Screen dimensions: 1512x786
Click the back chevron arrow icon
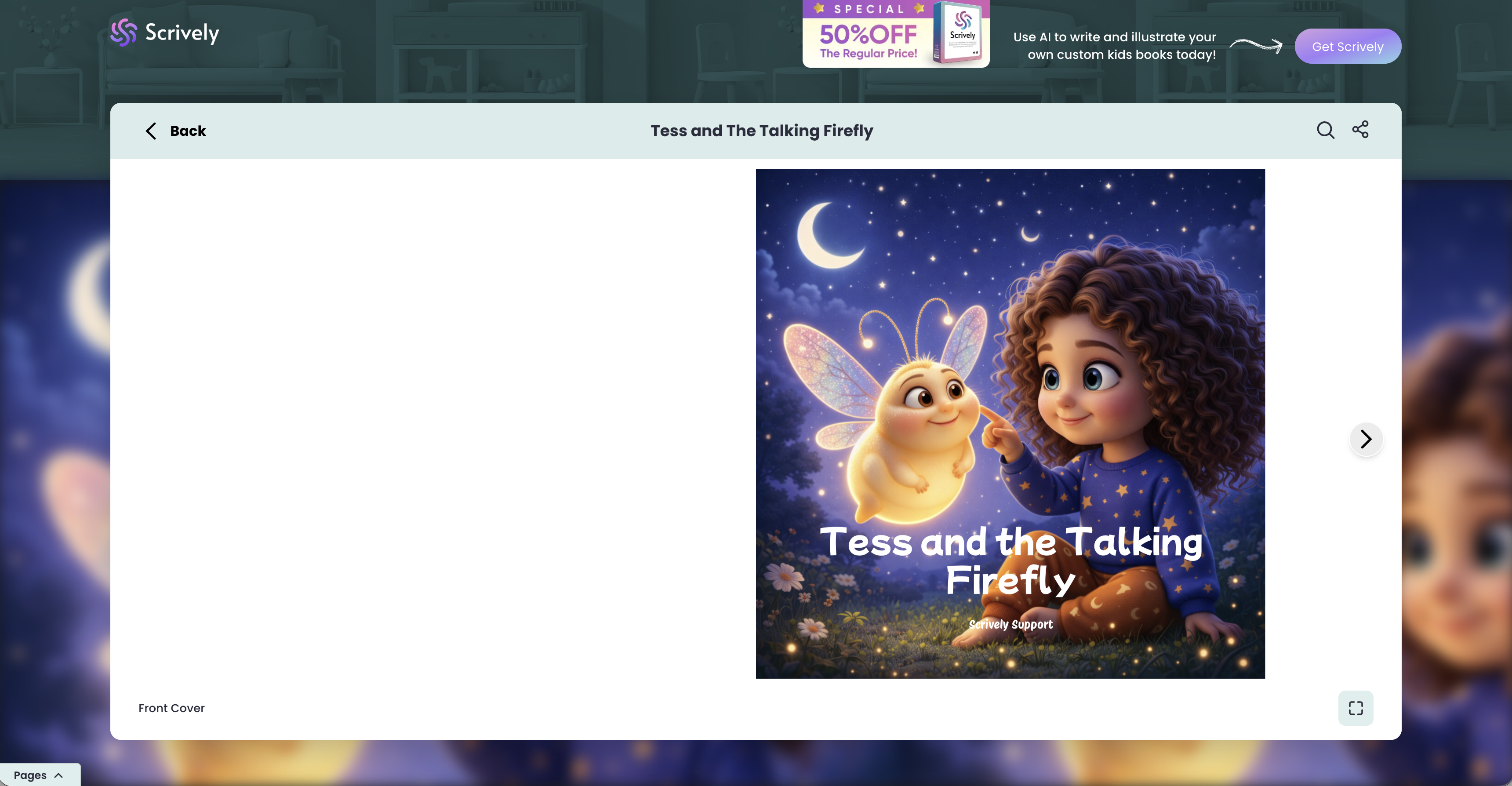[x=151, y=131]
